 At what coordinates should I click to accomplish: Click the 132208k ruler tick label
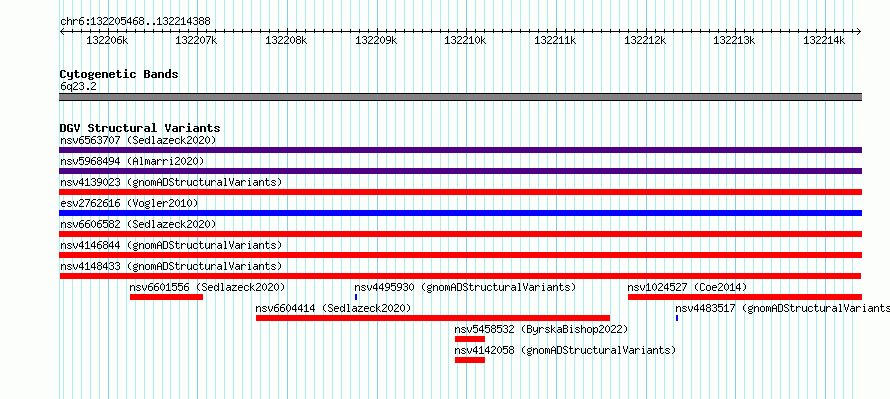tap(287, 40)
